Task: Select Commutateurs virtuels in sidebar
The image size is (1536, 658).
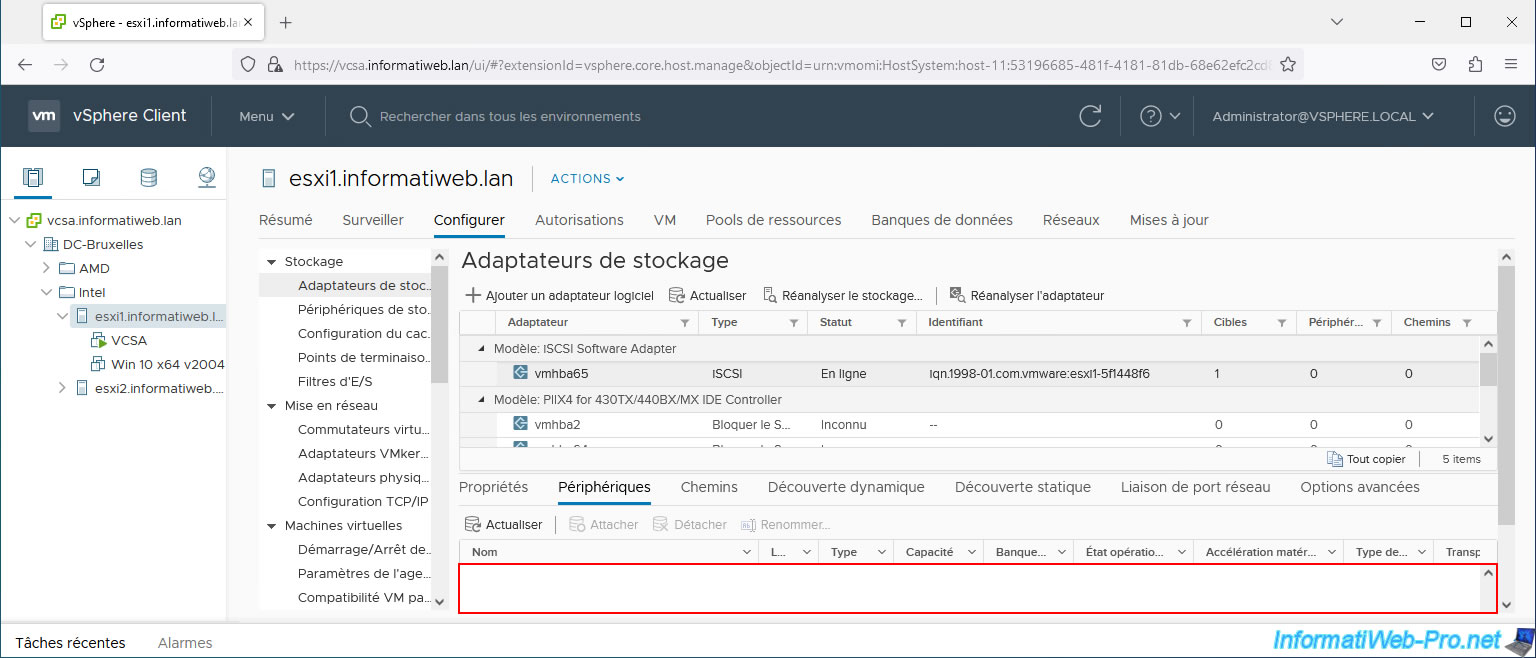Action: pos(364,430)
